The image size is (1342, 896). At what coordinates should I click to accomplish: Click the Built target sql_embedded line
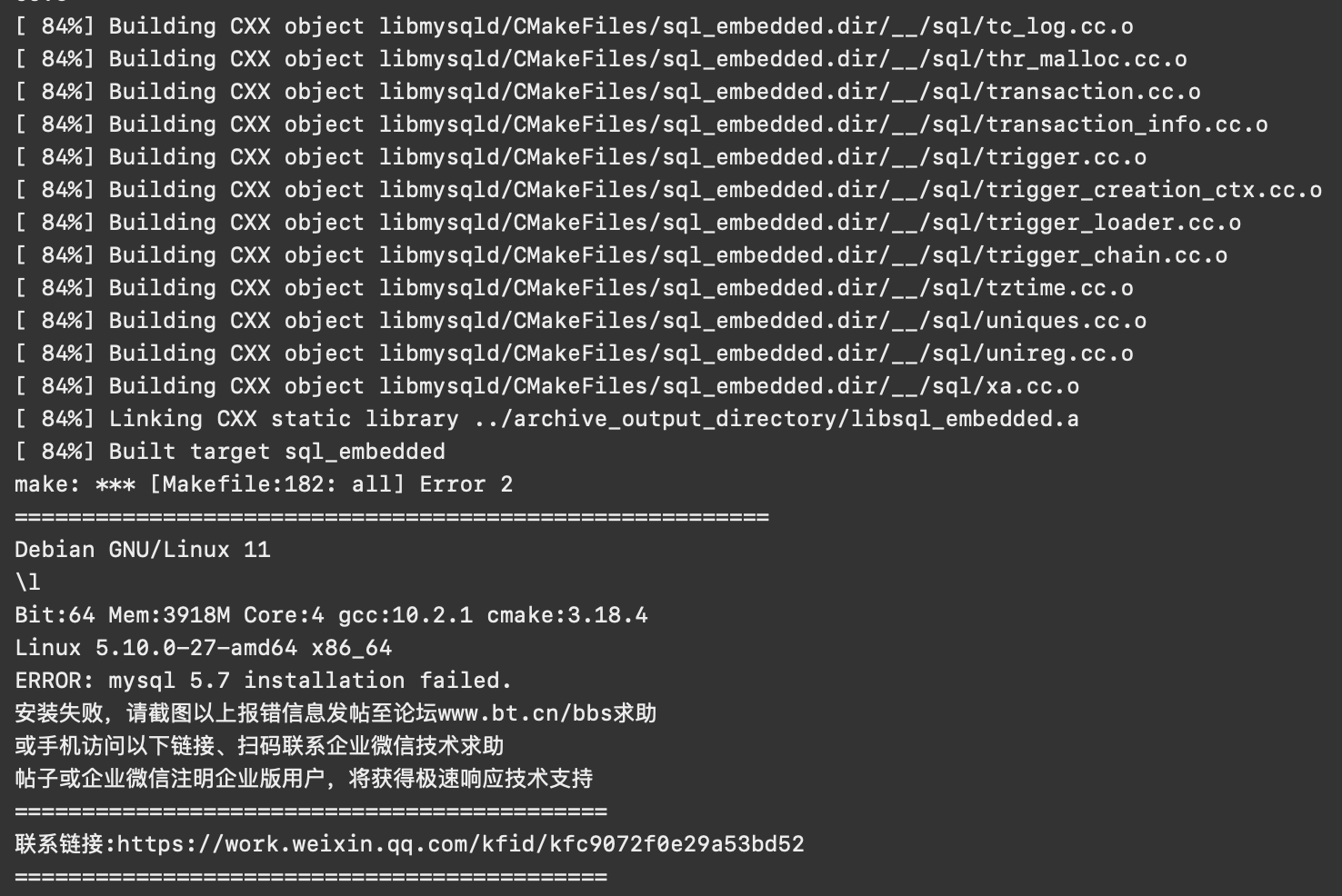click(230, 452)
